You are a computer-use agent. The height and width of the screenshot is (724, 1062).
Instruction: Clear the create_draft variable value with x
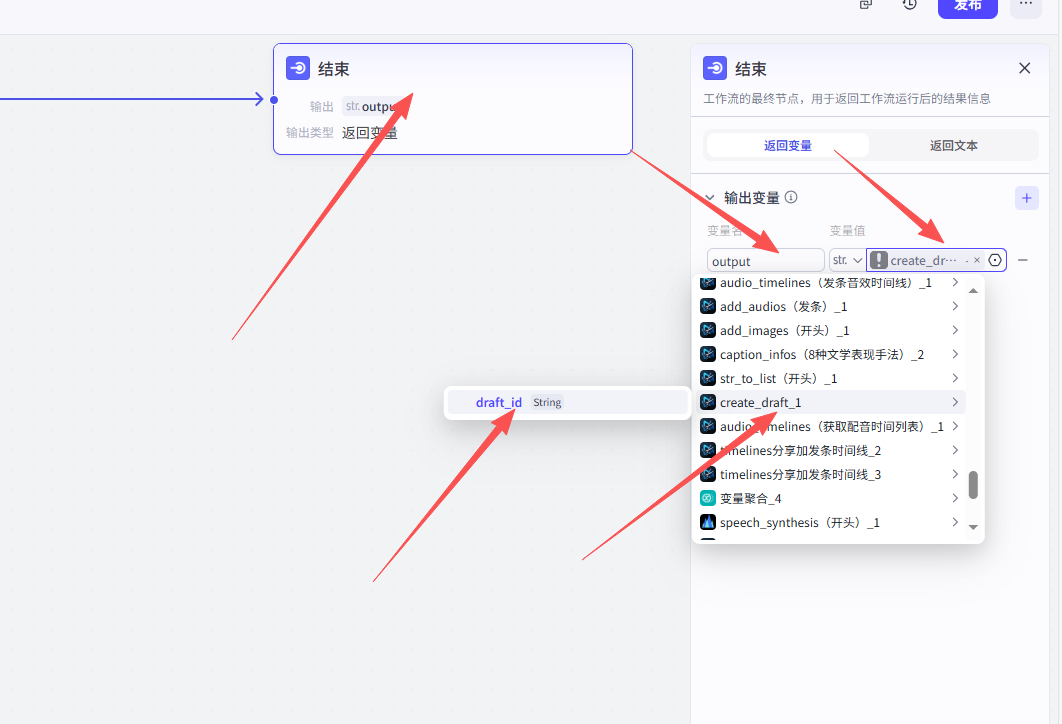pyautogui.click(x=977, y=260)
